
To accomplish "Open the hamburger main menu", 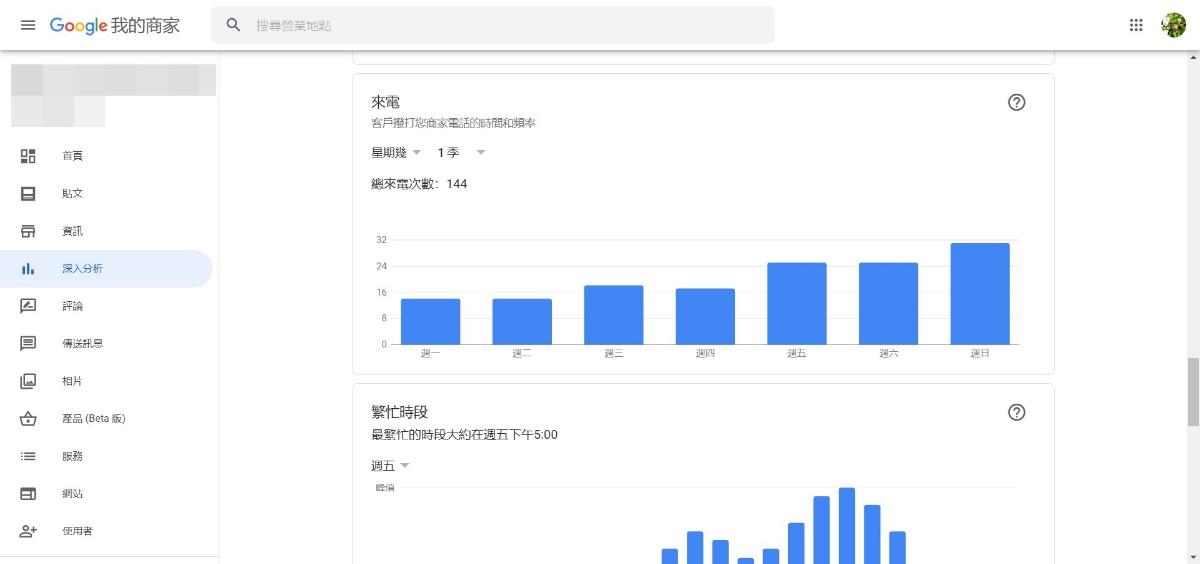I will (27, 25).
